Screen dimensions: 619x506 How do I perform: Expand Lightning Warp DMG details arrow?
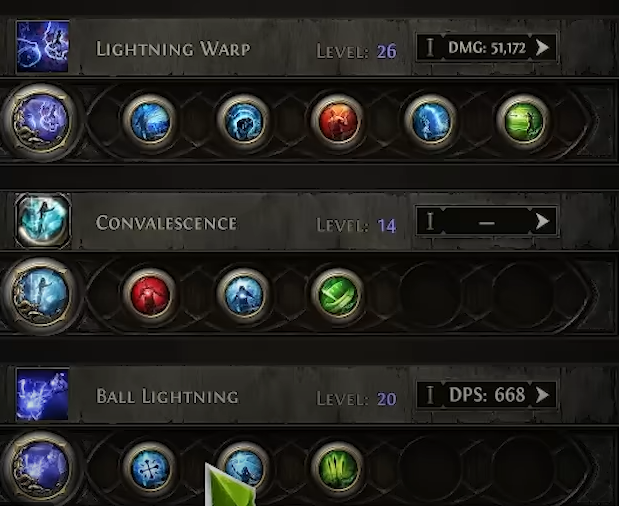(x=542, y=48)
